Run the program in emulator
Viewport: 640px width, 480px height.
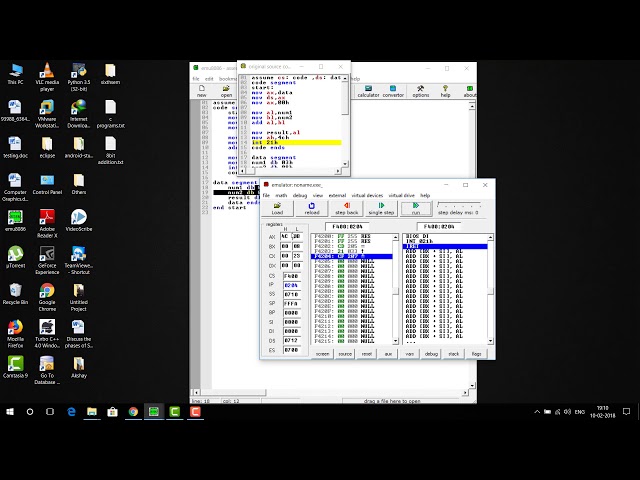point(416,209)
